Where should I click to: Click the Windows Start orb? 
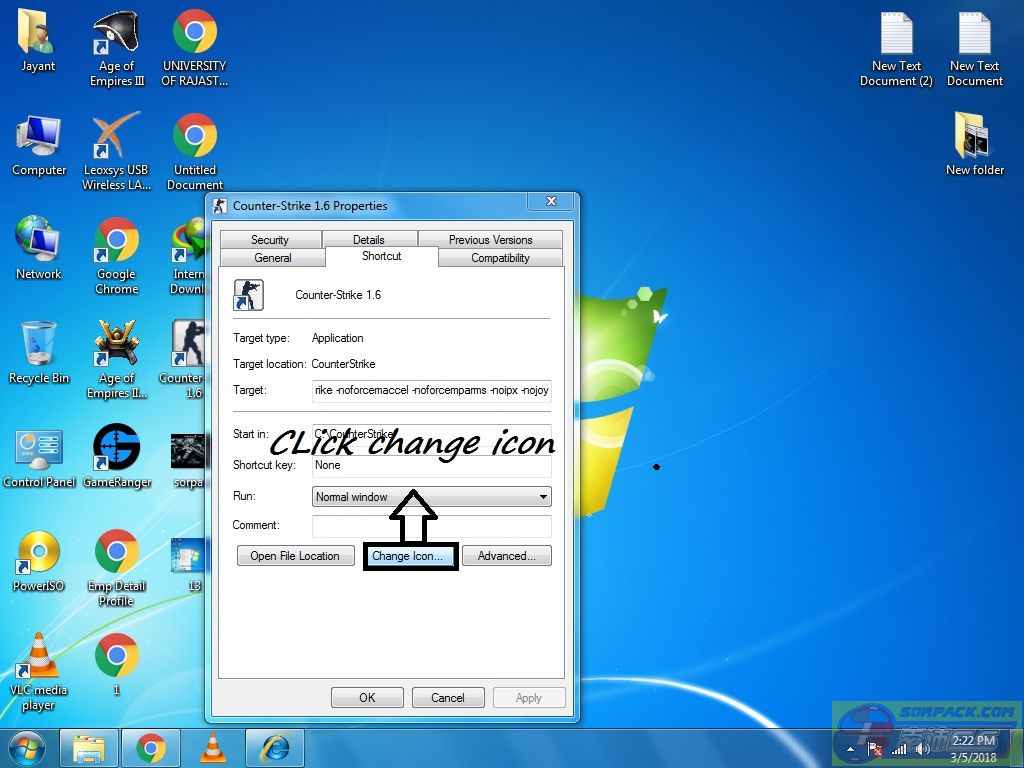point(27,748)
